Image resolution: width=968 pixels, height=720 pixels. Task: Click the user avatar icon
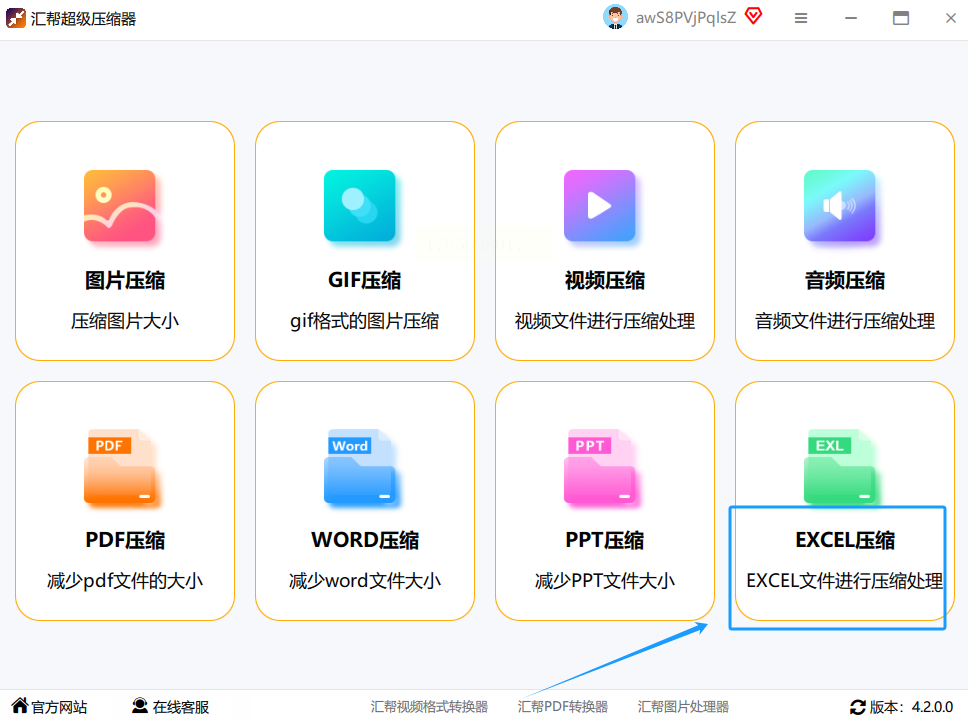click(x=615, y=17)
